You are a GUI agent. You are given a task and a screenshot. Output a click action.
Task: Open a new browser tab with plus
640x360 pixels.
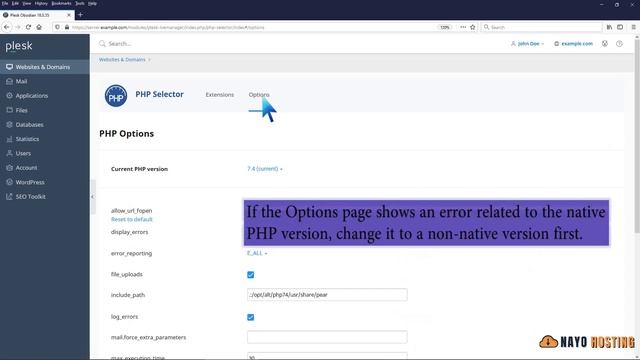[x=80, y=15]
